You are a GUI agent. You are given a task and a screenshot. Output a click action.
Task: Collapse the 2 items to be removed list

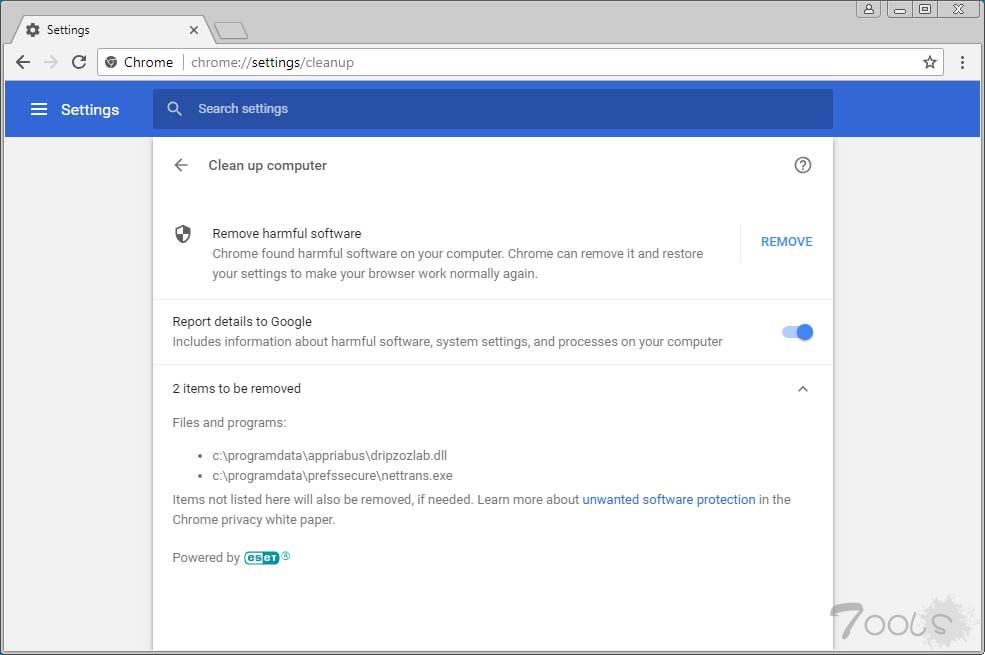[803, 389]
